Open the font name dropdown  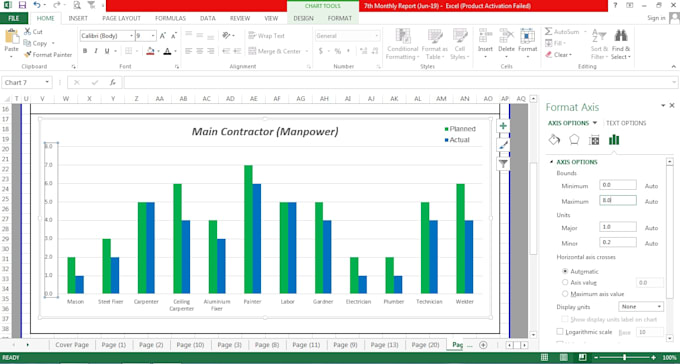pos(132,36)
